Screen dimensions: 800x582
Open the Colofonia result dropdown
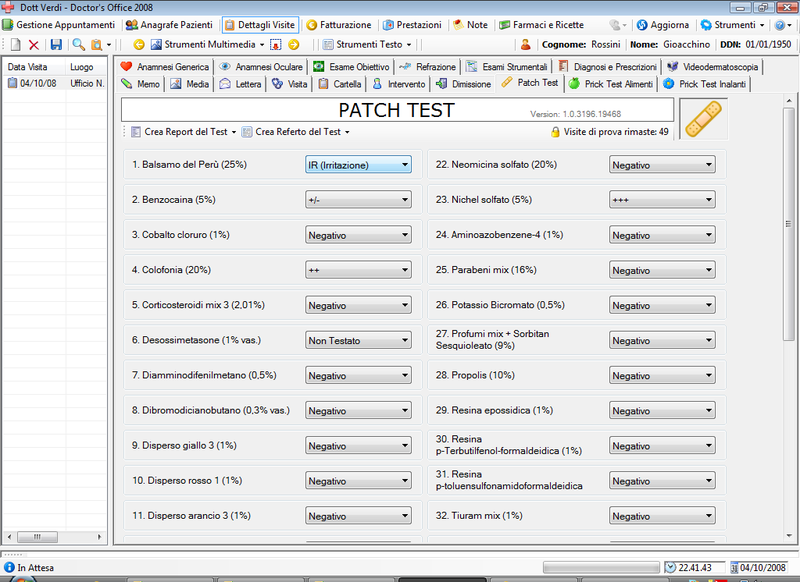[358, 270]
